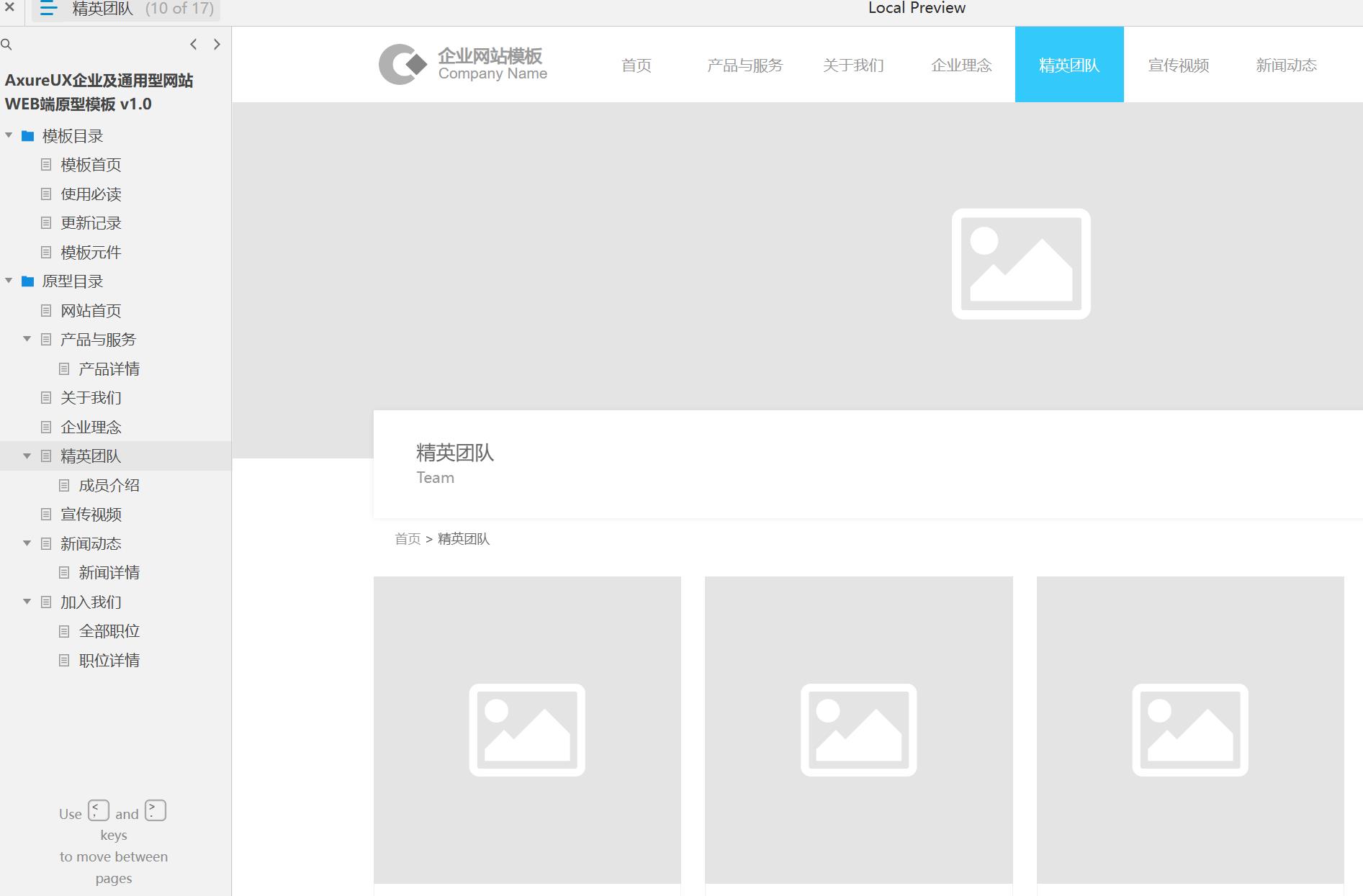Click the 模板目录 folder icon

click(x=28, y=136)
